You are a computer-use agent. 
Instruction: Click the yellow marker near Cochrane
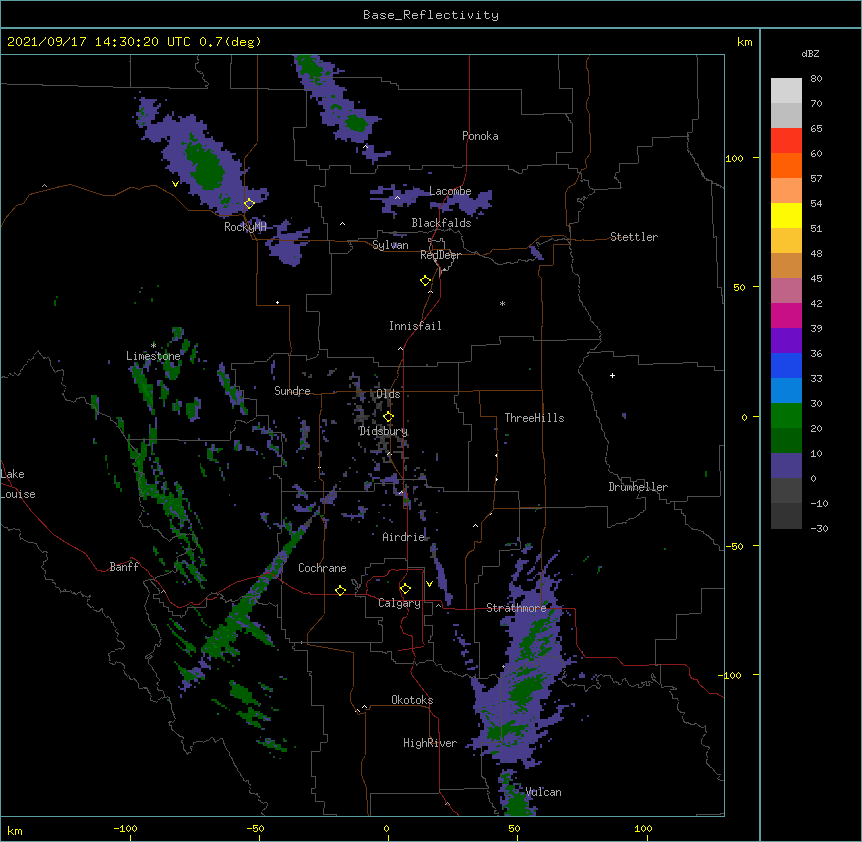point(340,590)
